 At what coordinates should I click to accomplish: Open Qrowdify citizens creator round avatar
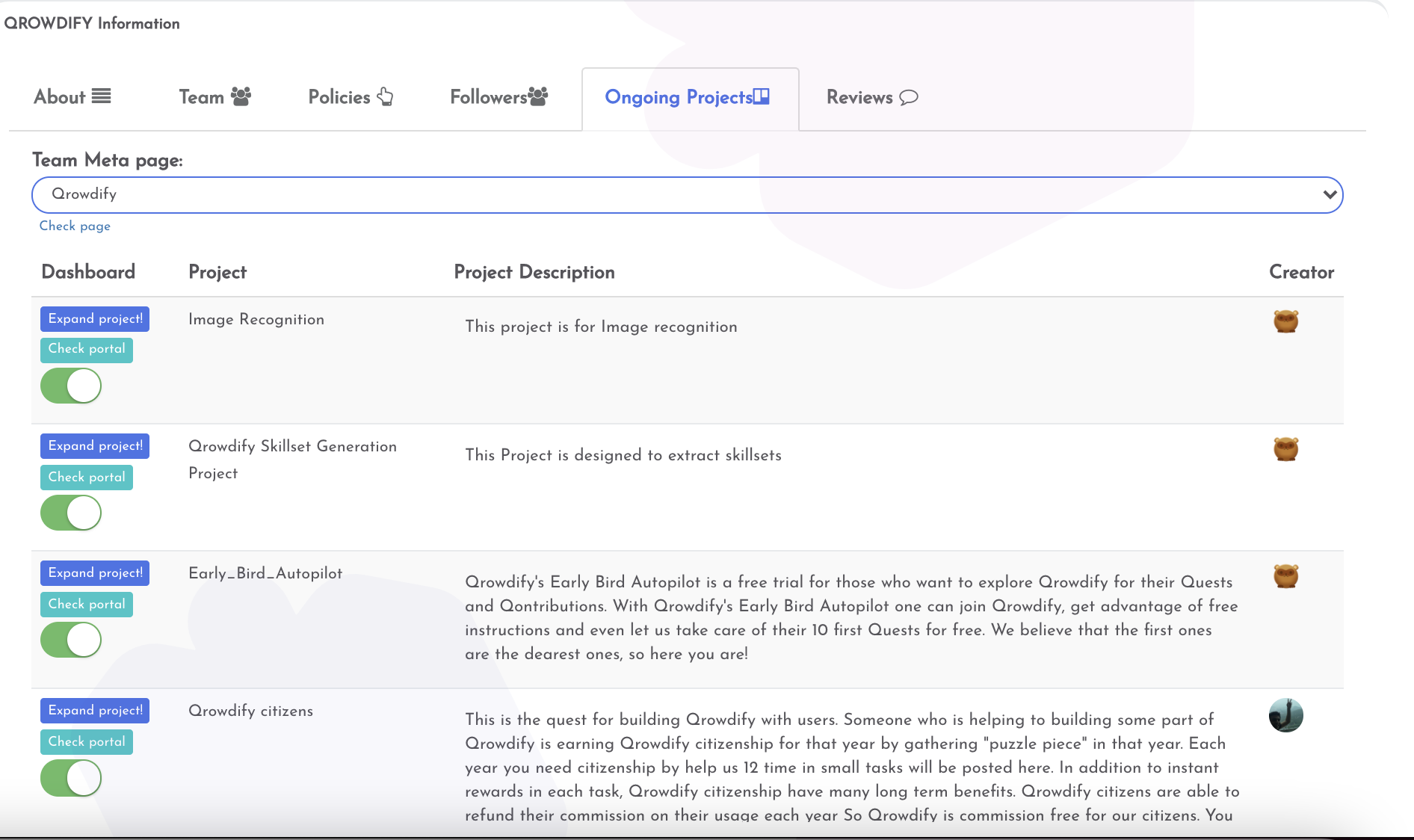pyautogui.click(x=1285, y=715)
